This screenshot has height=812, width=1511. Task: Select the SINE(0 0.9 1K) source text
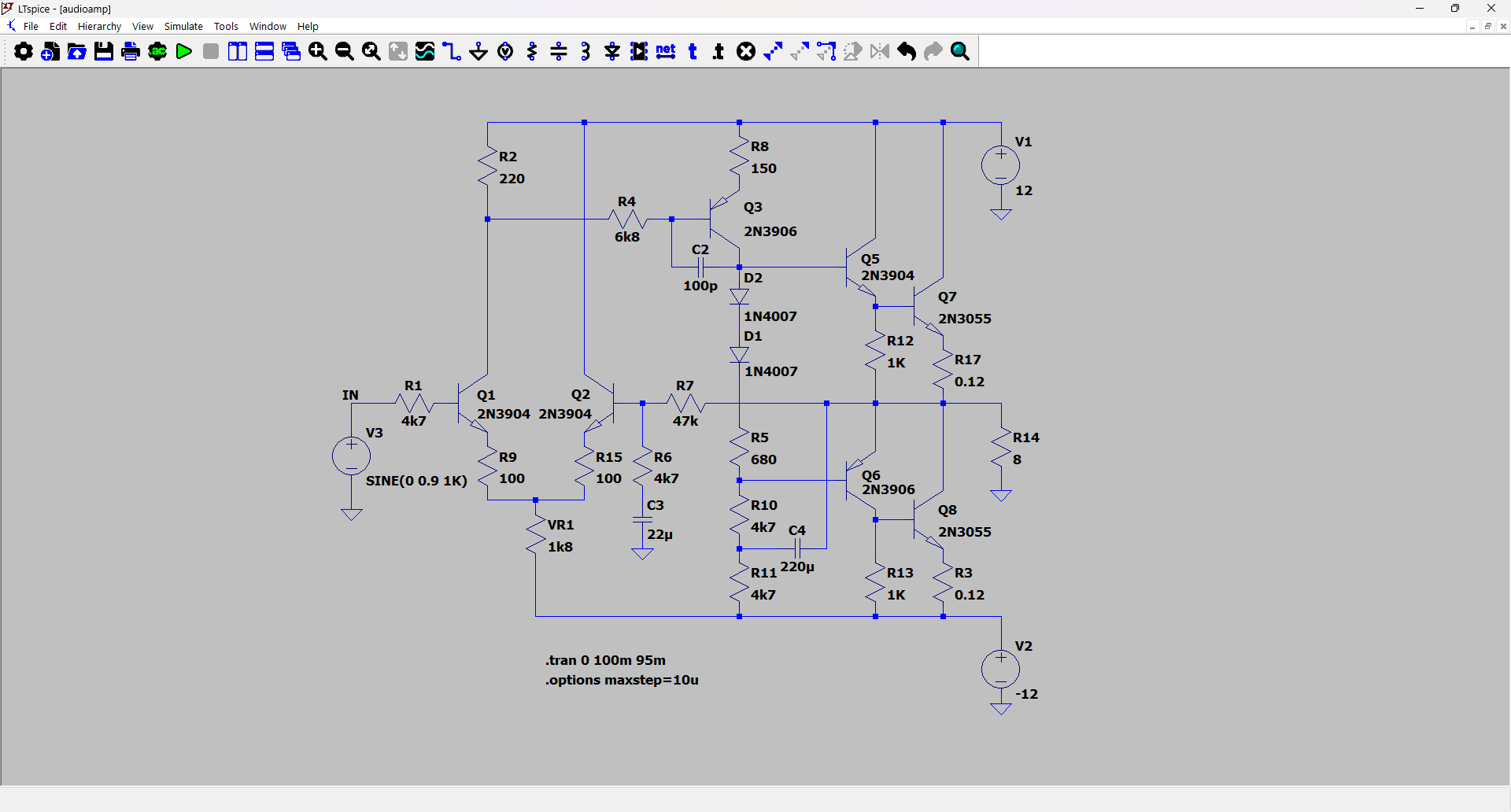point(416,481)
